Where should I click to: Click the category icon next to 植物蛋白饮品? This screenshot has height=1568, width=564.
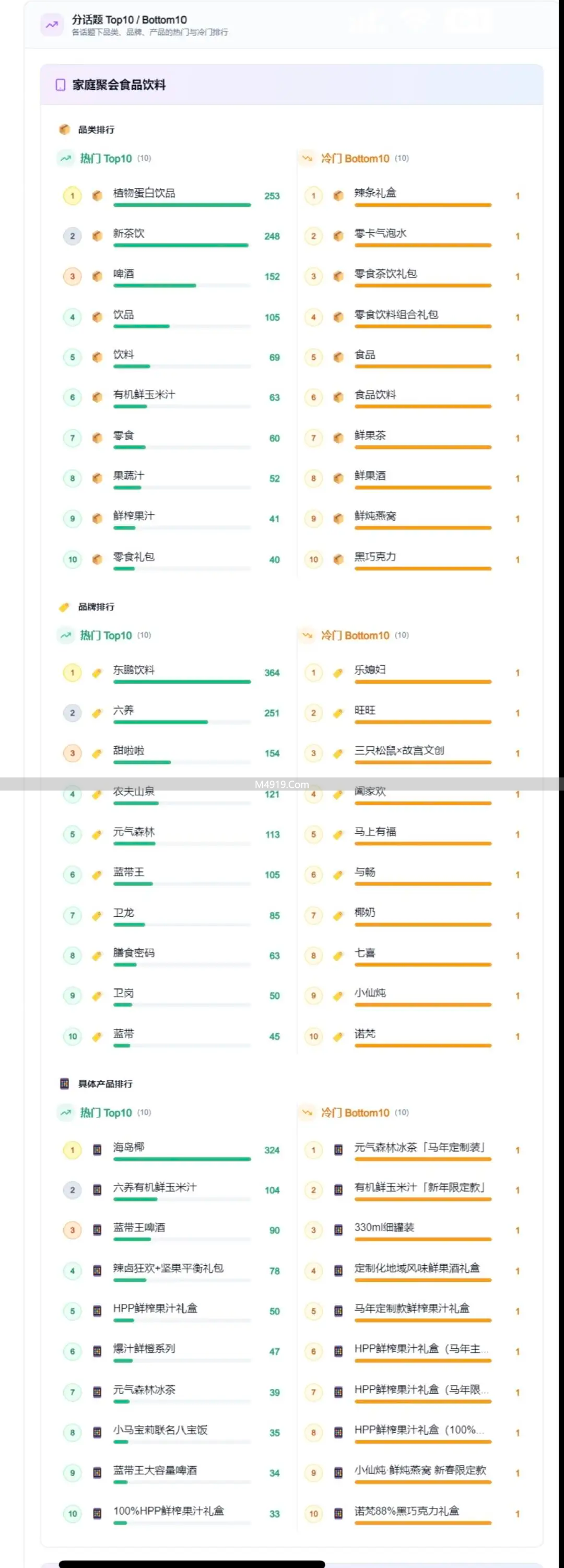click(x=96, y=195)
